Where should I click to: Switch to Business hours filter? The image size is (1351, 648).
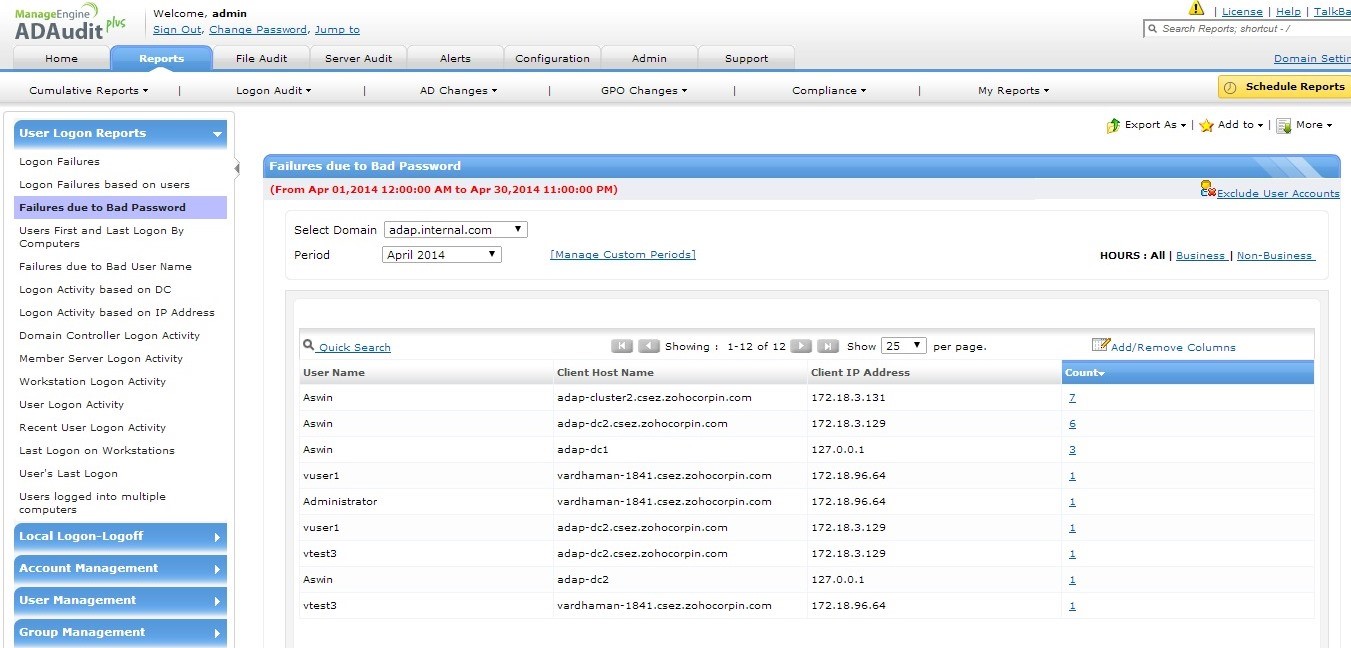tap(1201, 255)
